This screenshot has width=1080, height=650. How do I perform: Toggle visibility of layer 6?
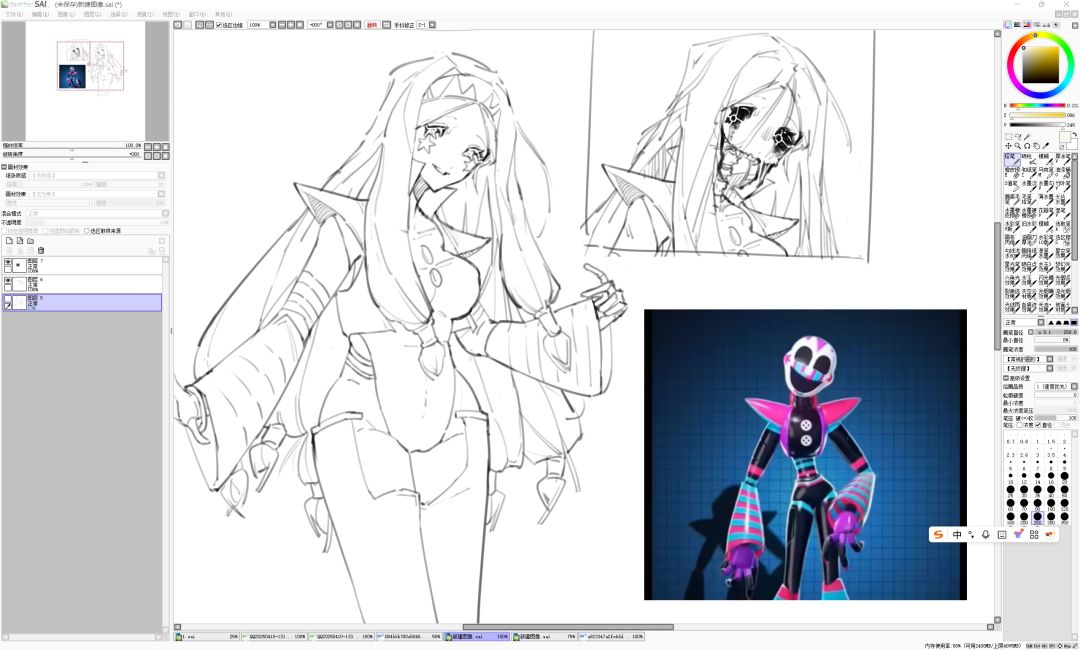coord(8,281)
